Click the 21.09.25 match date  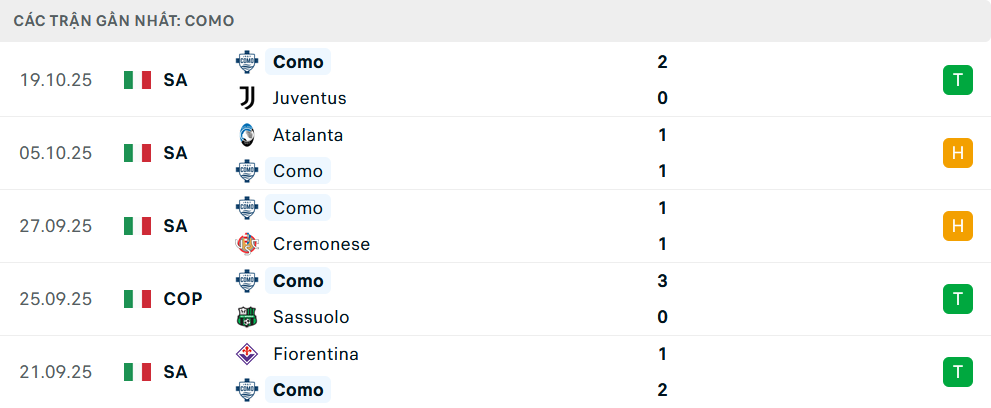[56, 372]
